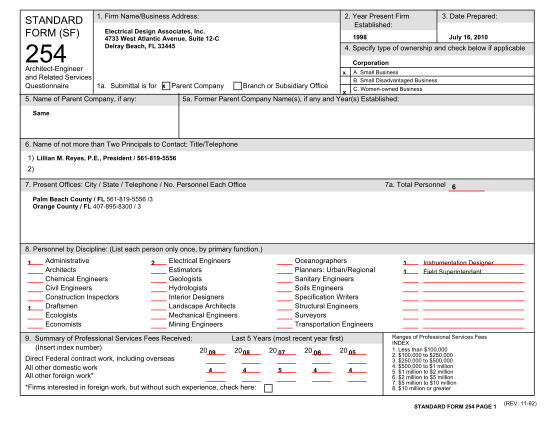The height and width of the screenshot is (428, 554).
Task: Select principal Lillian M. Reyes contact line
Action: pos(106,158)
